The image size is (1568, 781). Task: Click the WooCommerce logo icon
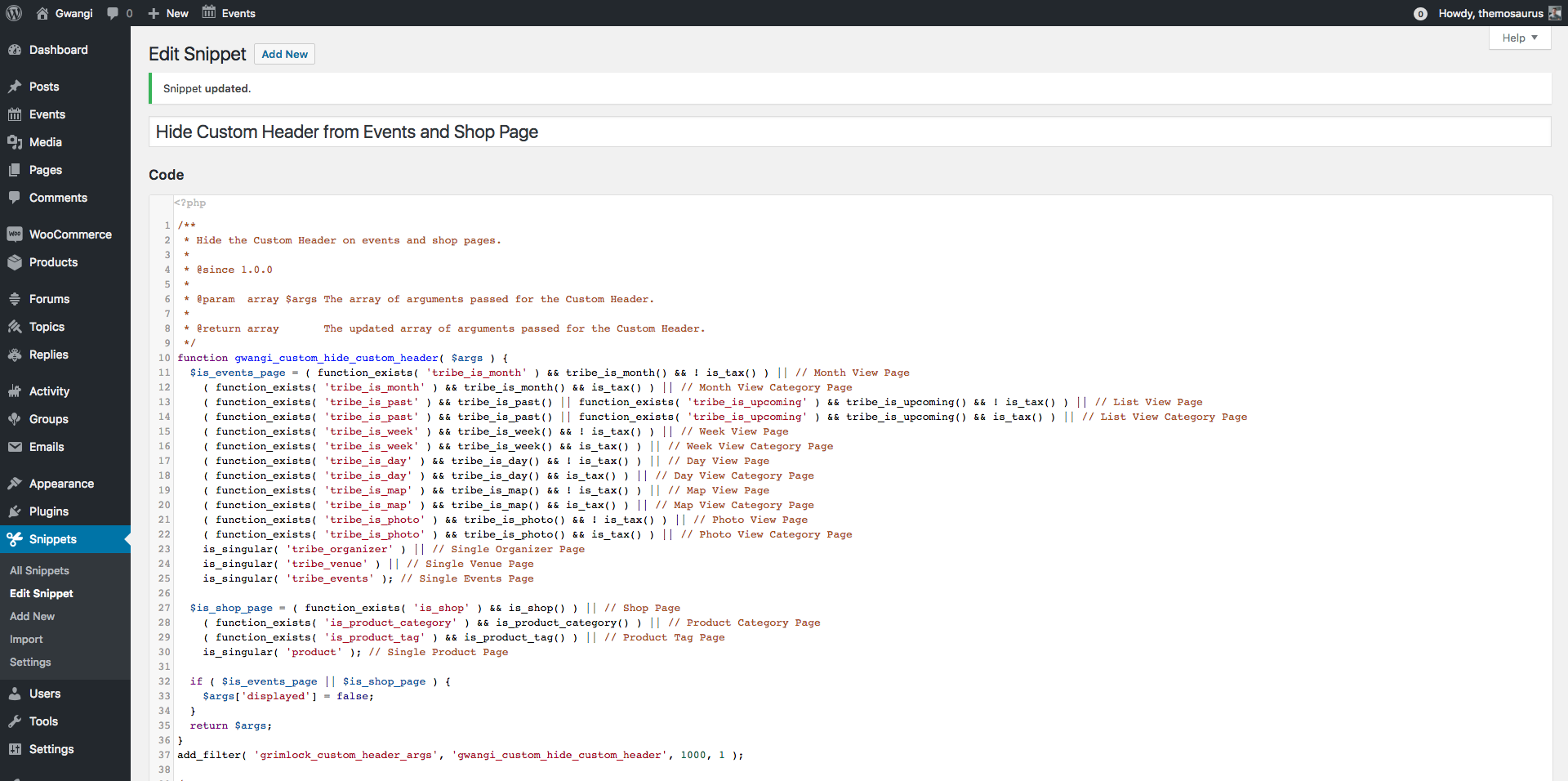15,234
